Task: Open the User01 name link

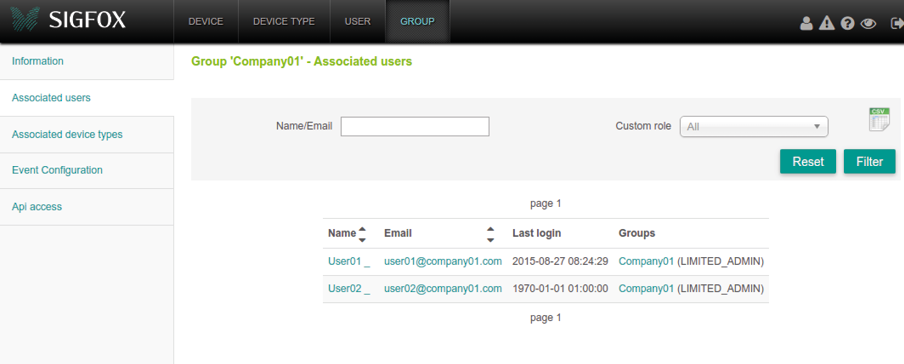Action: pos(349,261)
